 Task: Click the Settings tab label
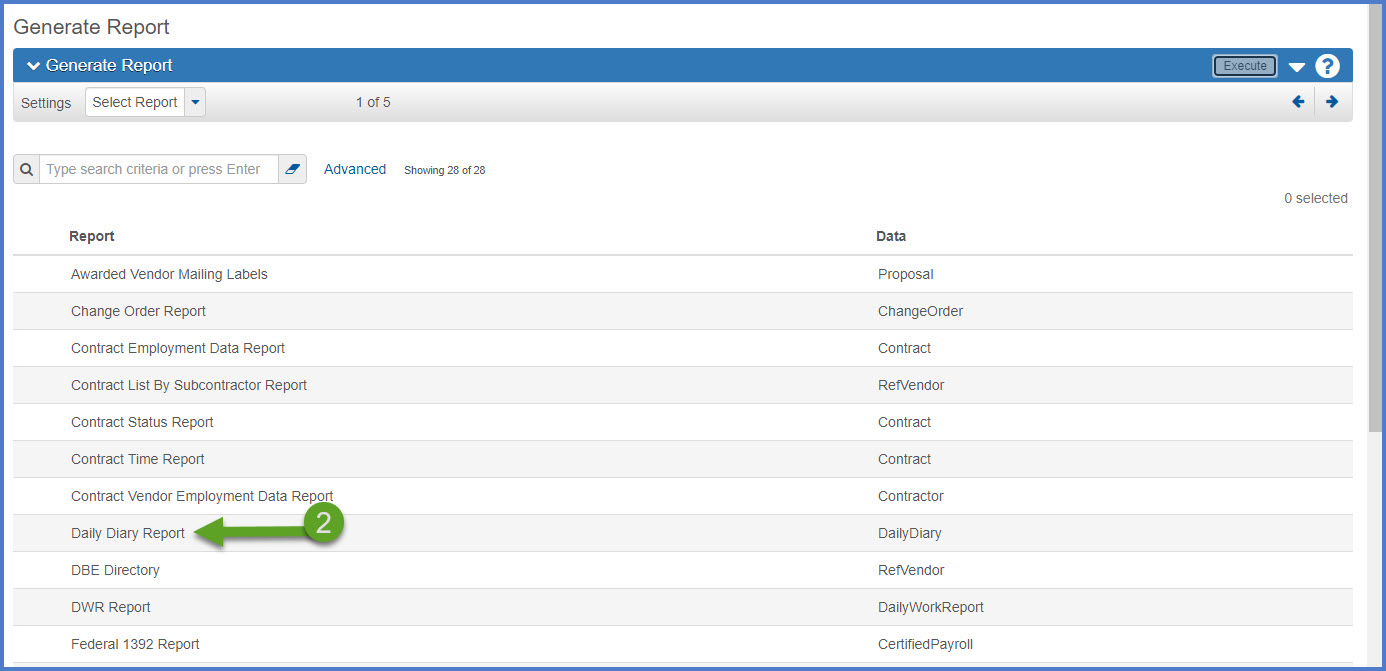pyautogui.click(x=46, y=103)
